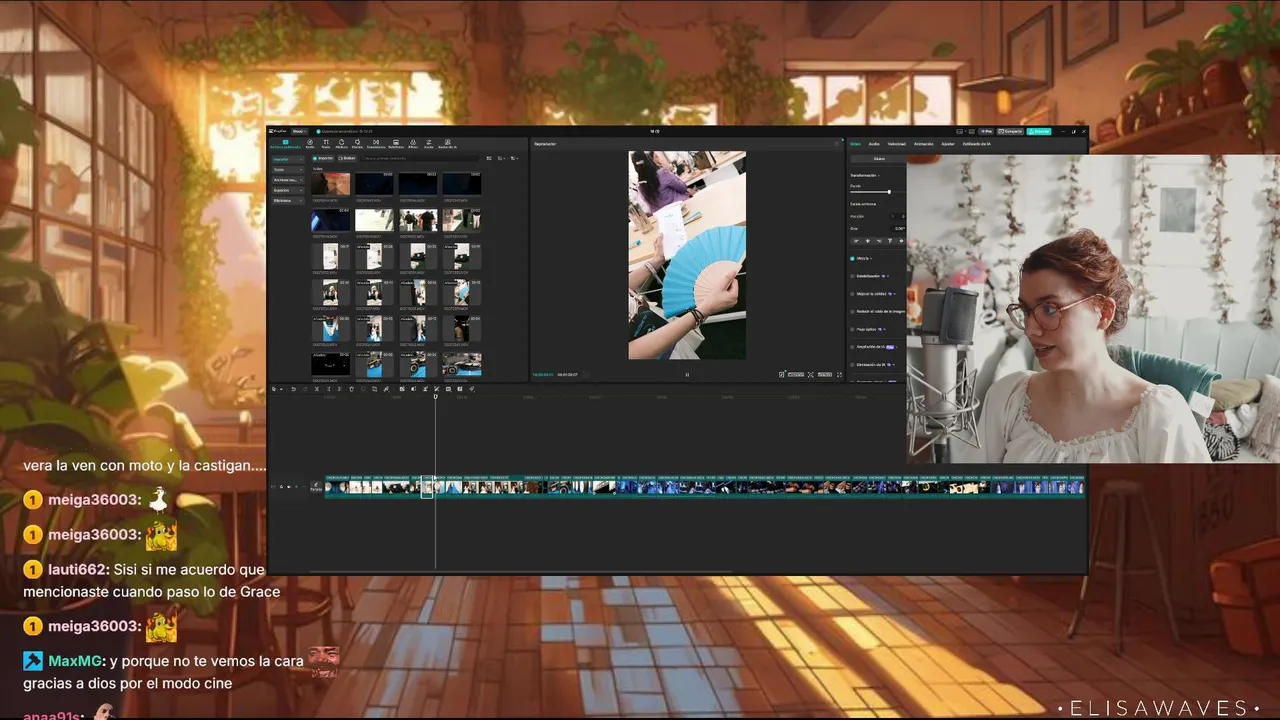Expand the Espacios sidebar section
The image size is (1280, 720).
pyautogui.click(x=288, y=190)
